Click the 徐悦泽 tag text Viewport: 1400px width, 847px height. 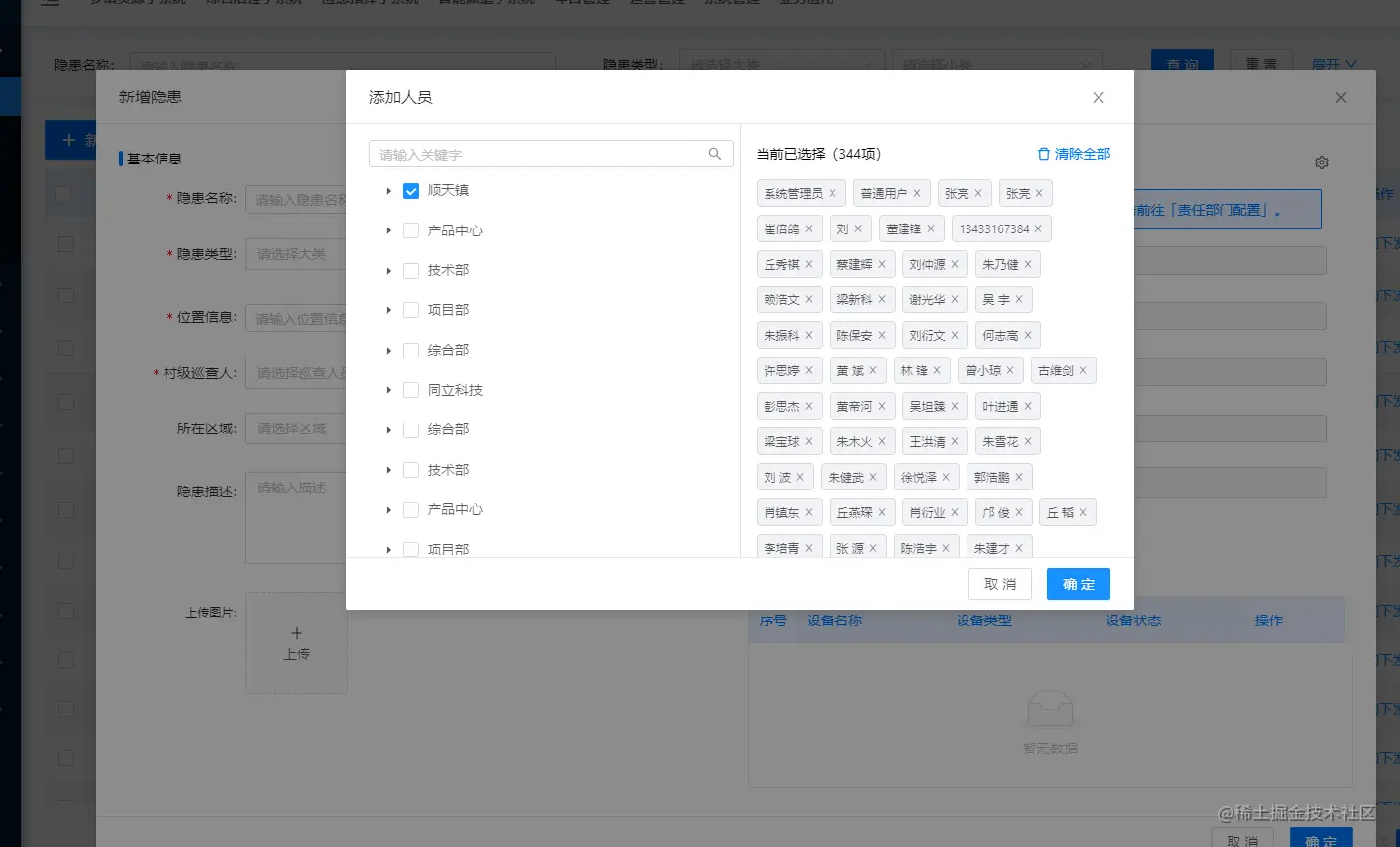[x=919, y=478]
